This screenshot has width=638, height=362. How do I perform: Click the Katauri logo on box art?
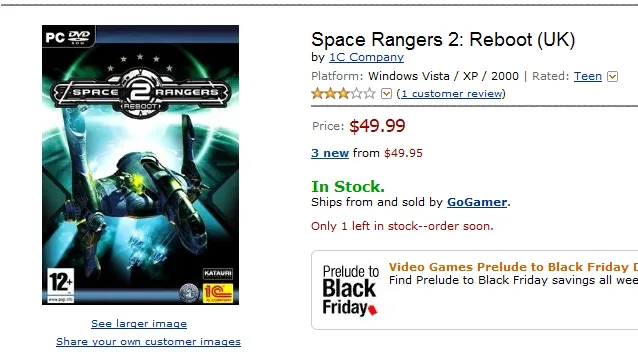218,273
